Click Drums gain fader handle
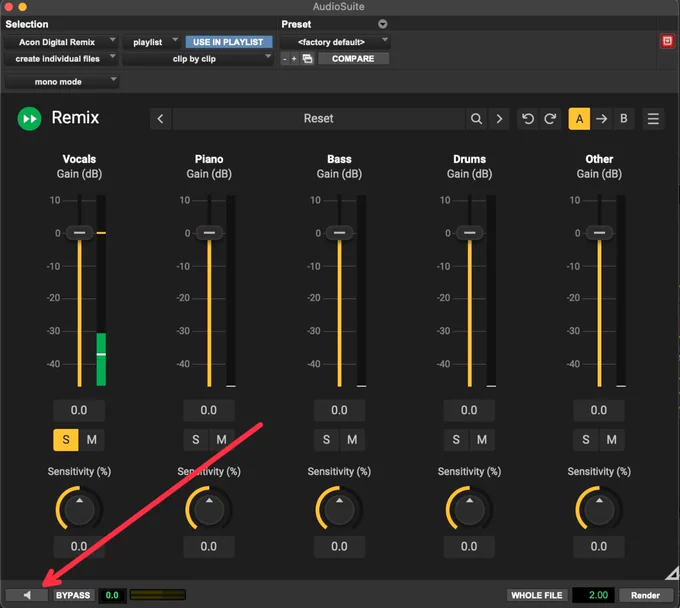This screenshot has height=608, width=680. (x=469, y=233)
